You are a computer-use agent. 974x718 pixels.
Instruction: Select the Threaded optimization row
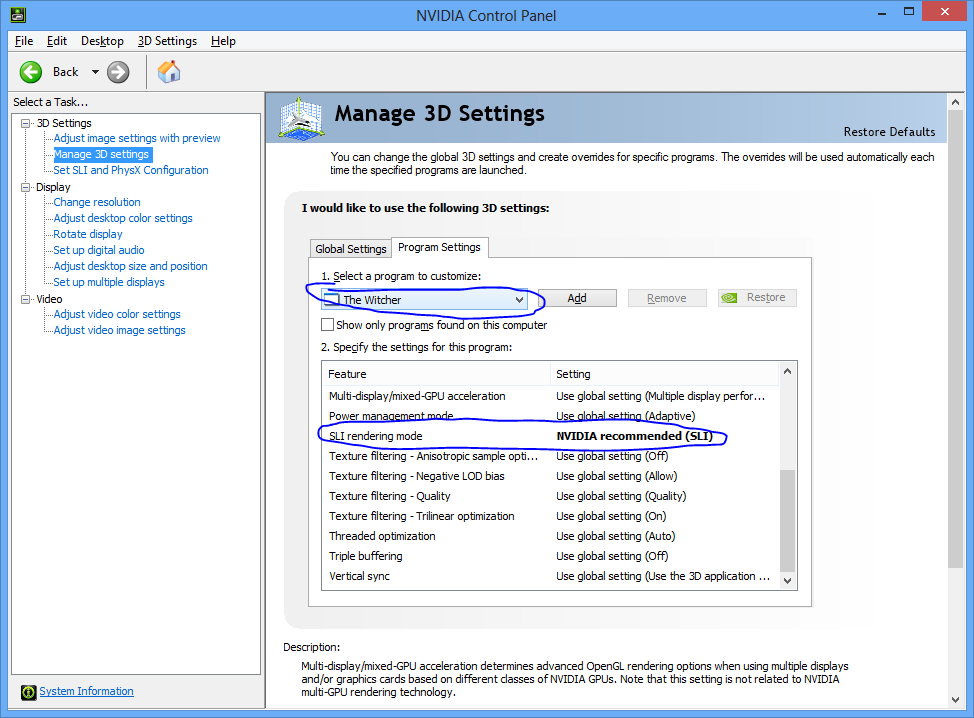(550, 536)
